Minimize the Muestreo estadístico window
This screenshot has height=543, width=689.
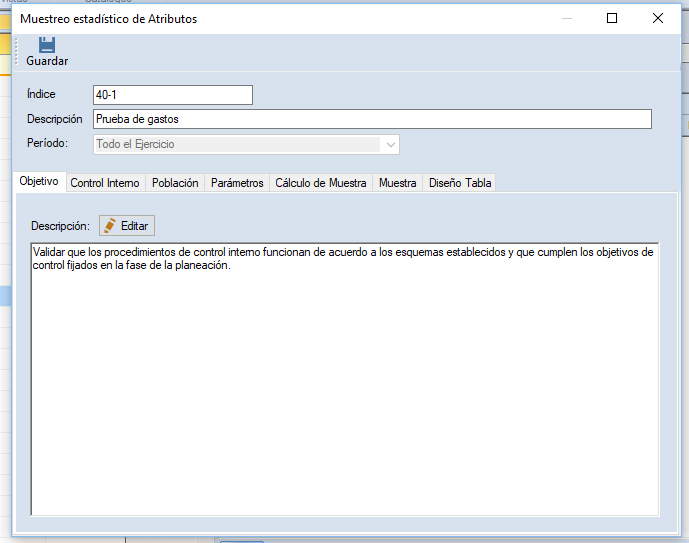566,18
